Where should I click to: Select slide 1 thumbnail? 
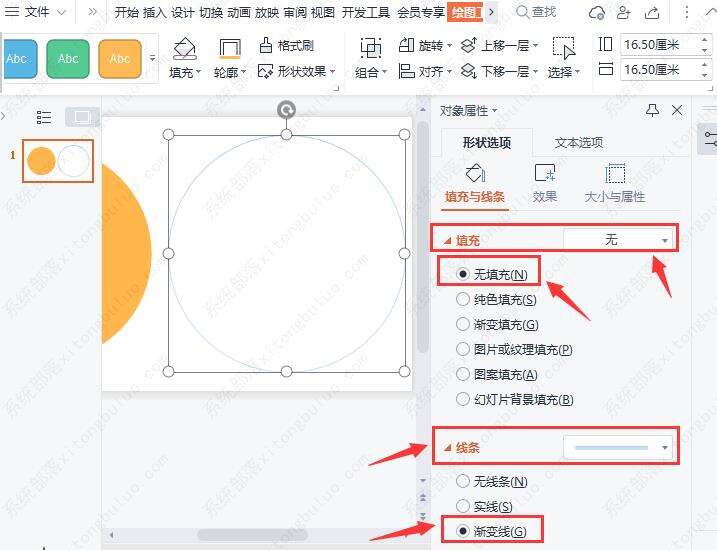tap(58, 161)
